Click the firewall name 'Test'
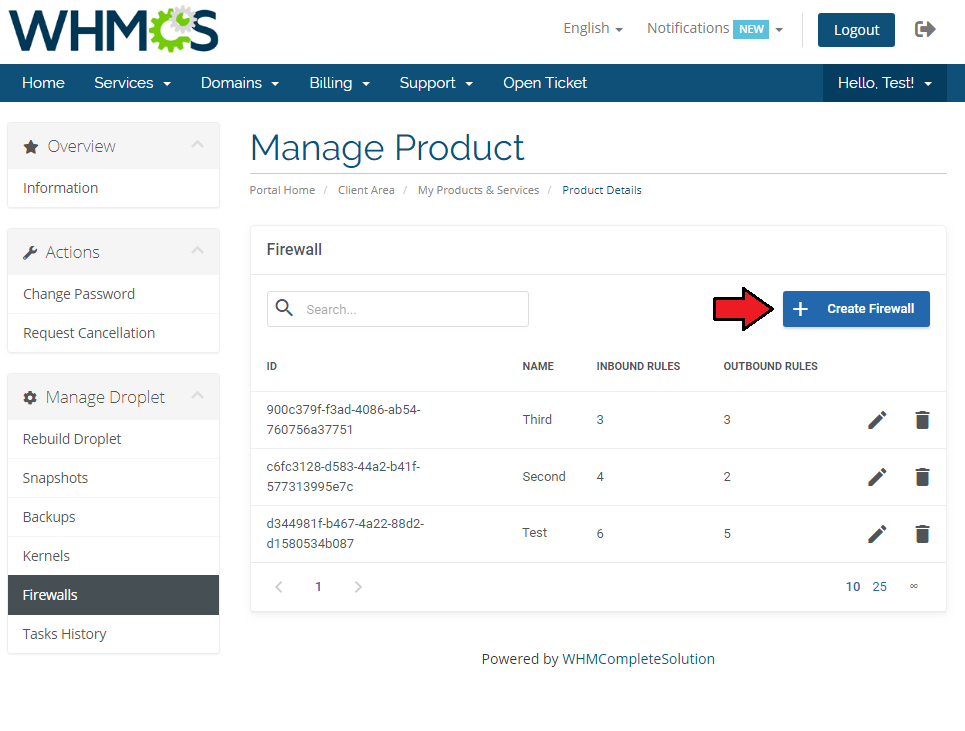Viewport: 965px width, 731px height. (x=535, y=533)
